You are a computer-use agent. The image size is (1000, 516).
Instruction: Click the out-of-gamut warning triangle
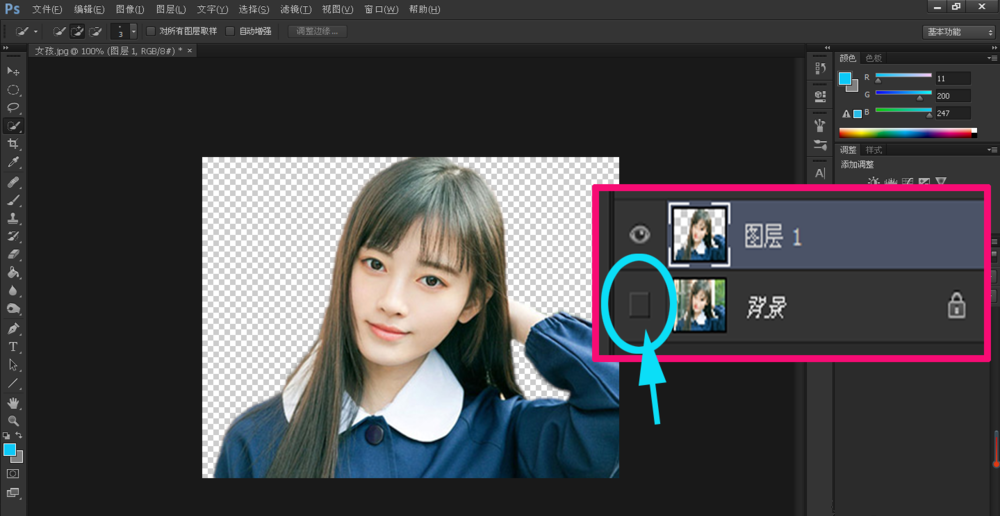tap(846, 114)
